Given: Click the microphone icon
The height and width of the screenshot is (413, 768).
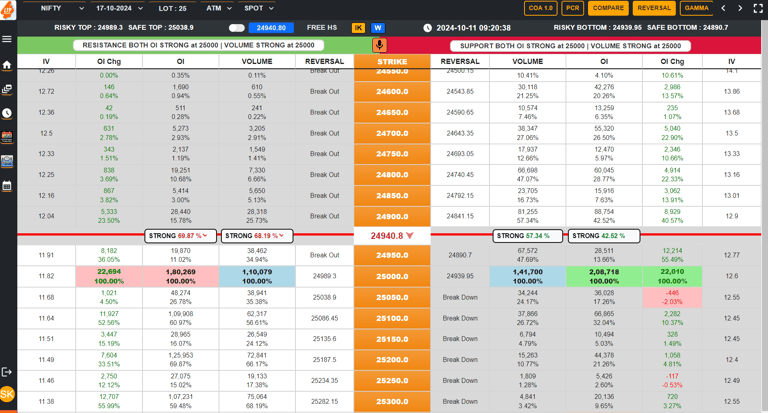Looking at the screenshot, I should point(379,45).
